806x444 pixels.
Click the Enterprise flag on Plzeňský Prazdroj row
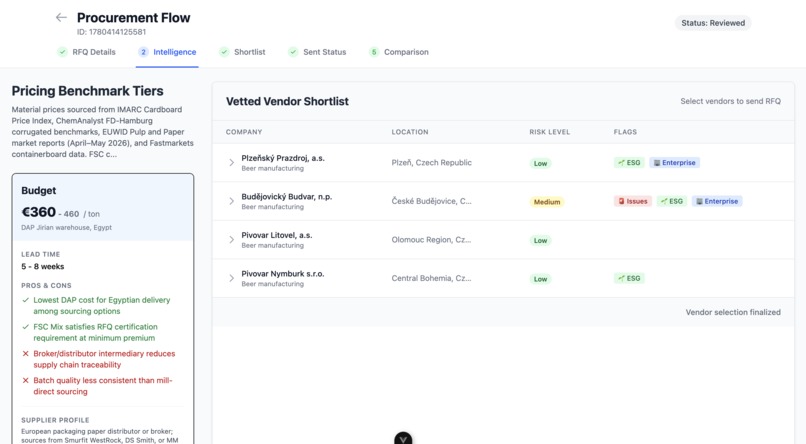(674, 162)
